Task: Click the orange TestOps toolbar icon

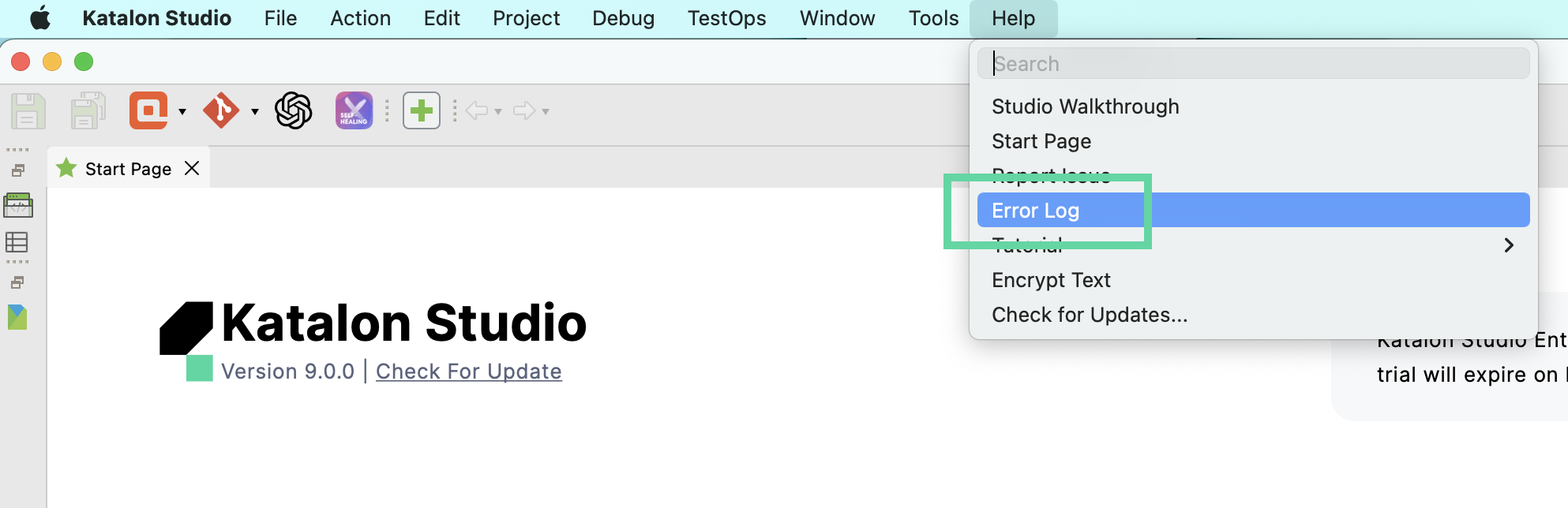Action: [x=148, y=110]
